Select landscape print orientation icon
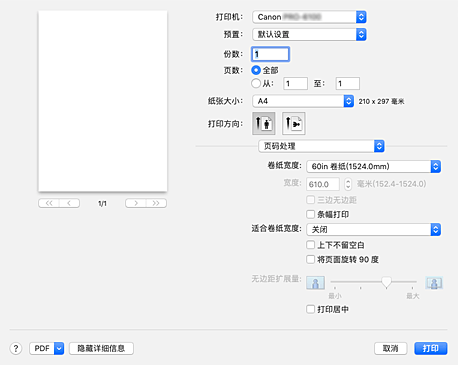The width and height of the screenshot is (458, 365). click(x=293, y=123)
